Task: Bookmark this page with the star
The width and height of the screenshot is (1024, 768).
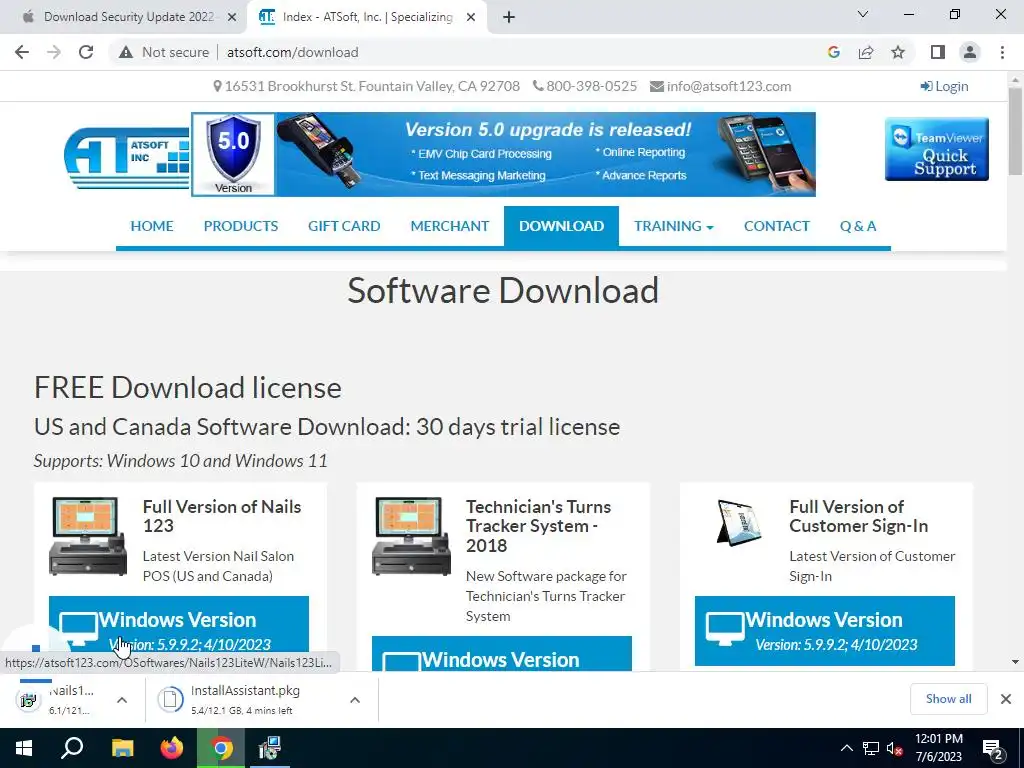Action: (898, 52)
